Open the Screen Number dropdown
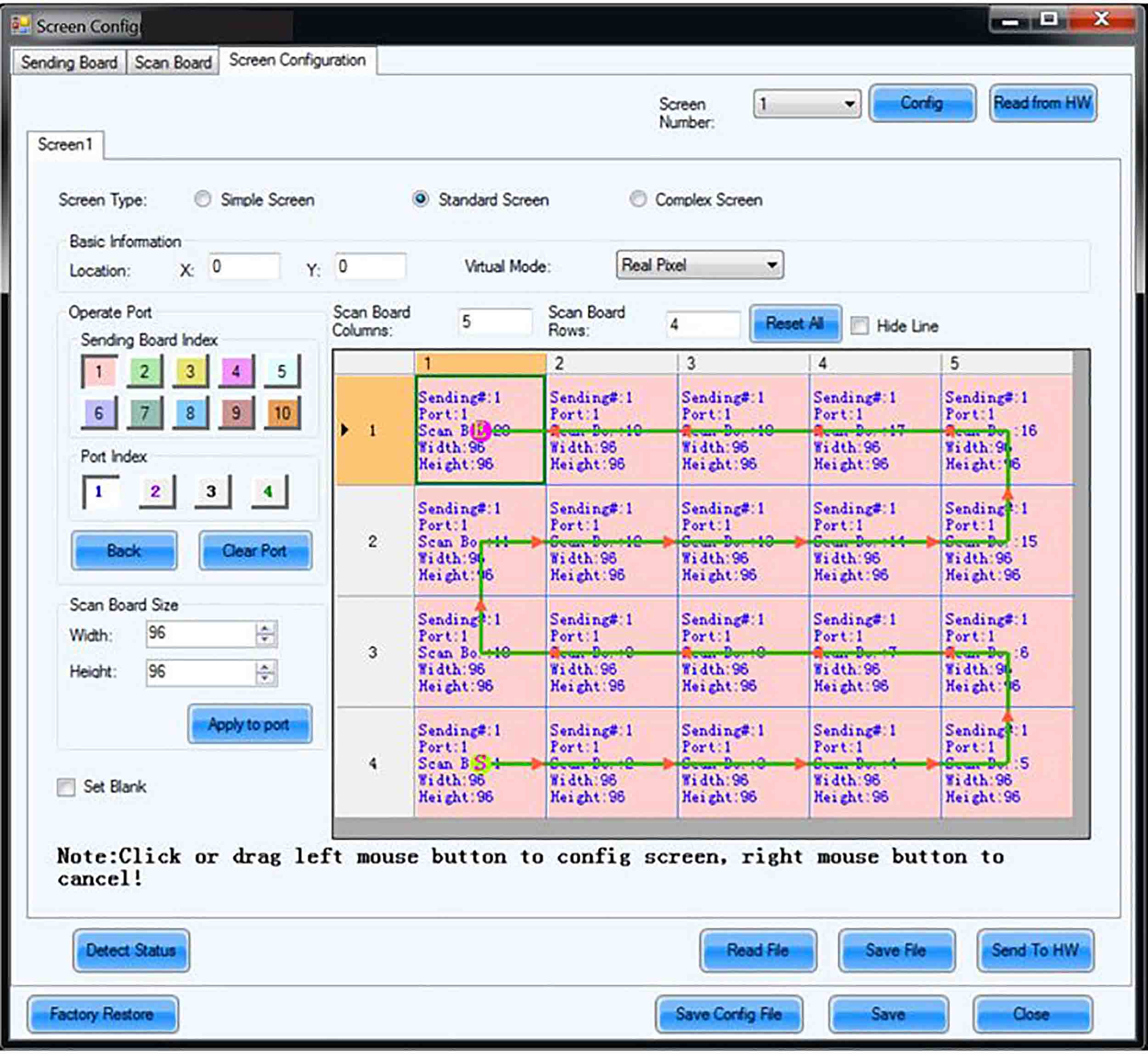 click(807, 104)
